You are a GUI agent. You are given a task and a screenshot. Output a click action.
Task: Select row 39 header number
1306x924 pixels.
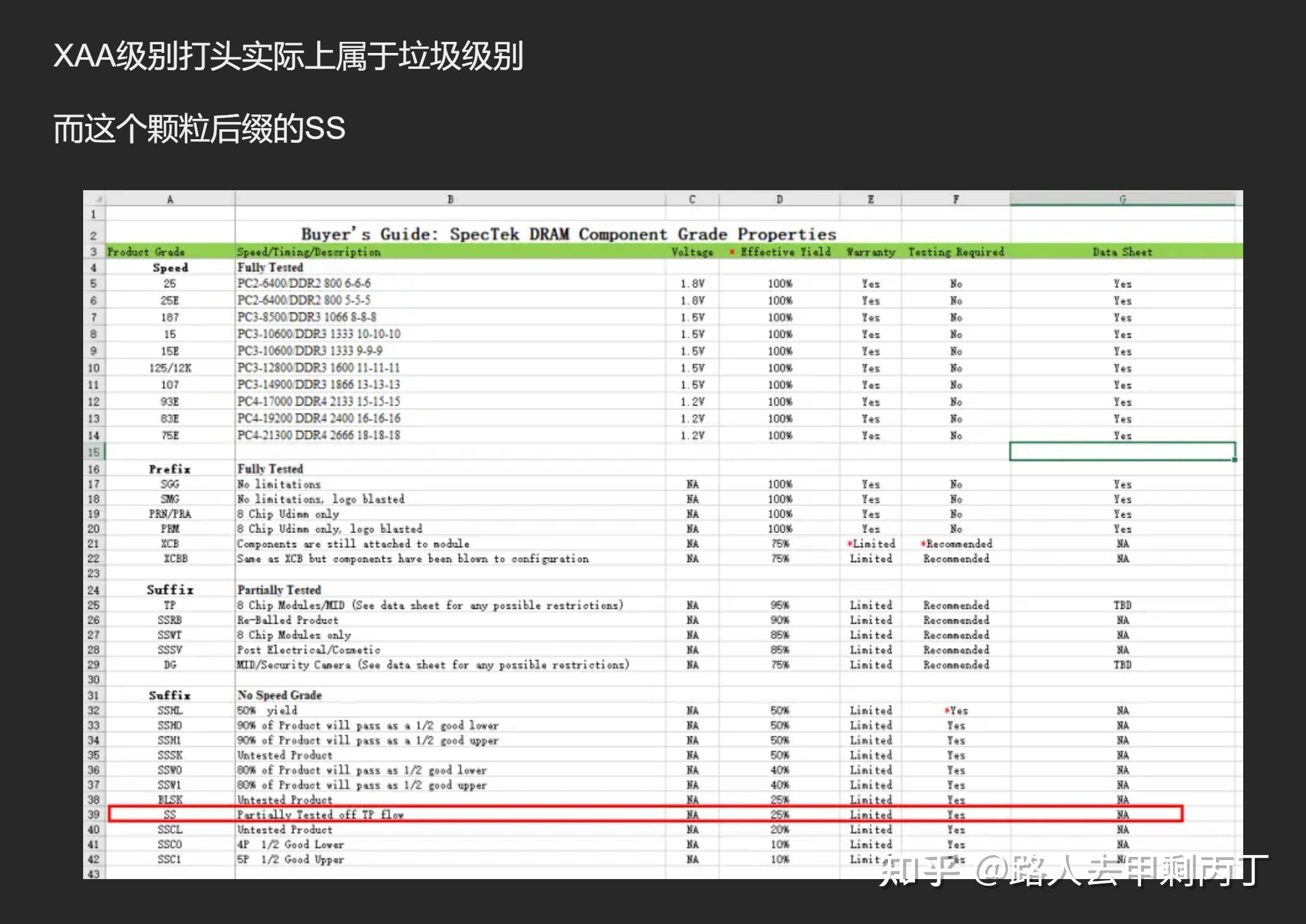click(94, 814)
